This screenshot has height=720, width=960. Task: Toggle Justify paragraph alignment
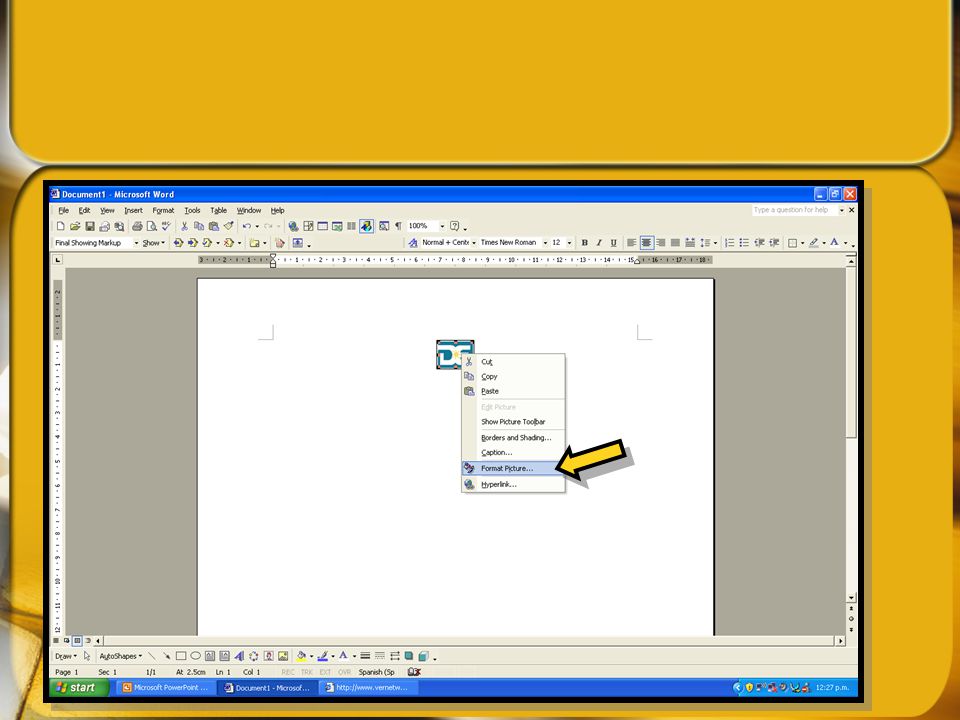pos(675,243)
